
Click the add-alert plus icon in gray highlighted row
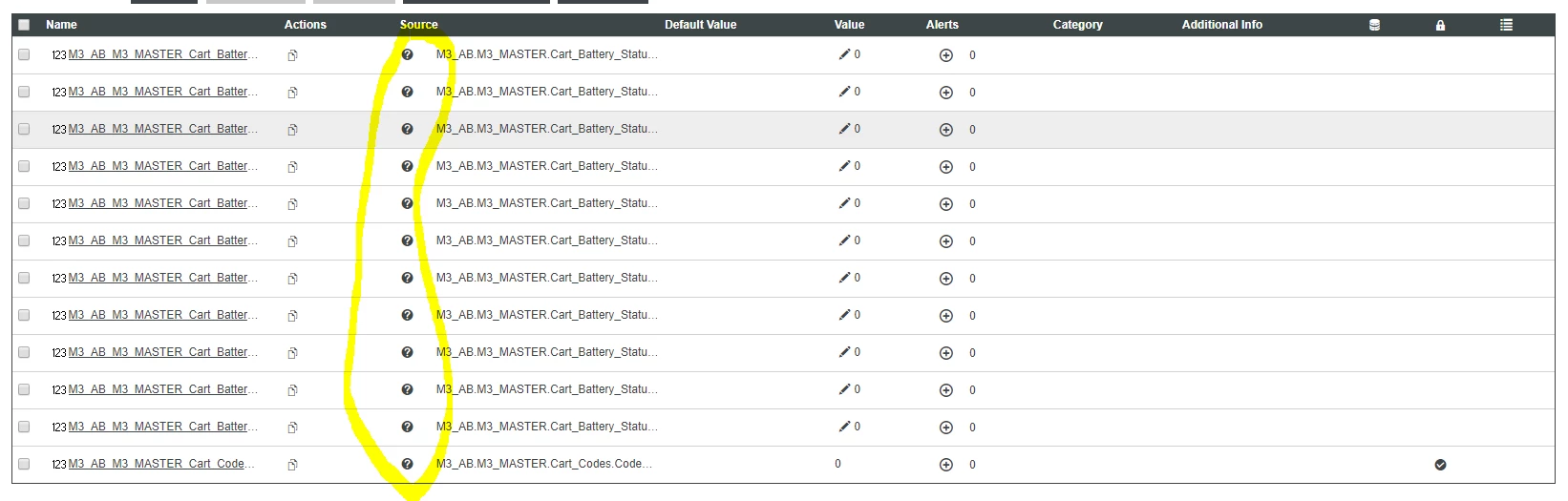945,130
